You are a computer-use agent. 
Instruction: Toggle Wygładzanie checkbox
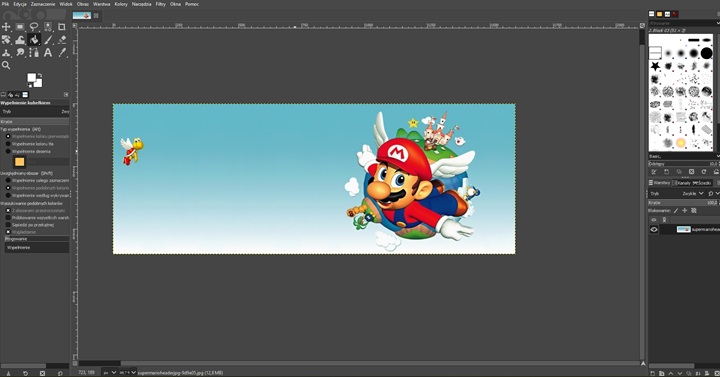(8, 232)
